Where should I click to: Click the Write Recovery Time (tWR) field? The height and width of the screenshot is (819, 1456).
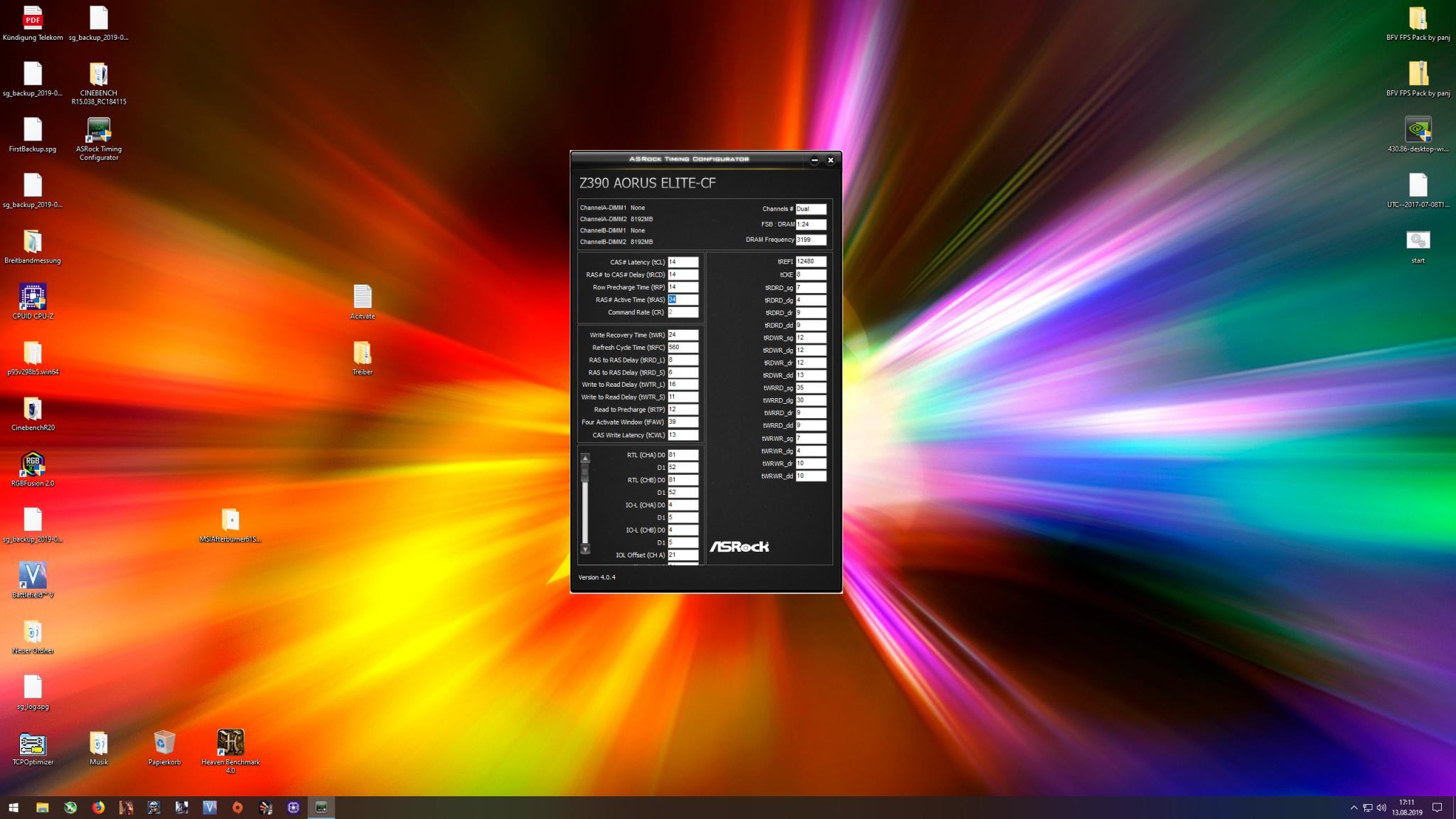(x=682, y=335)
